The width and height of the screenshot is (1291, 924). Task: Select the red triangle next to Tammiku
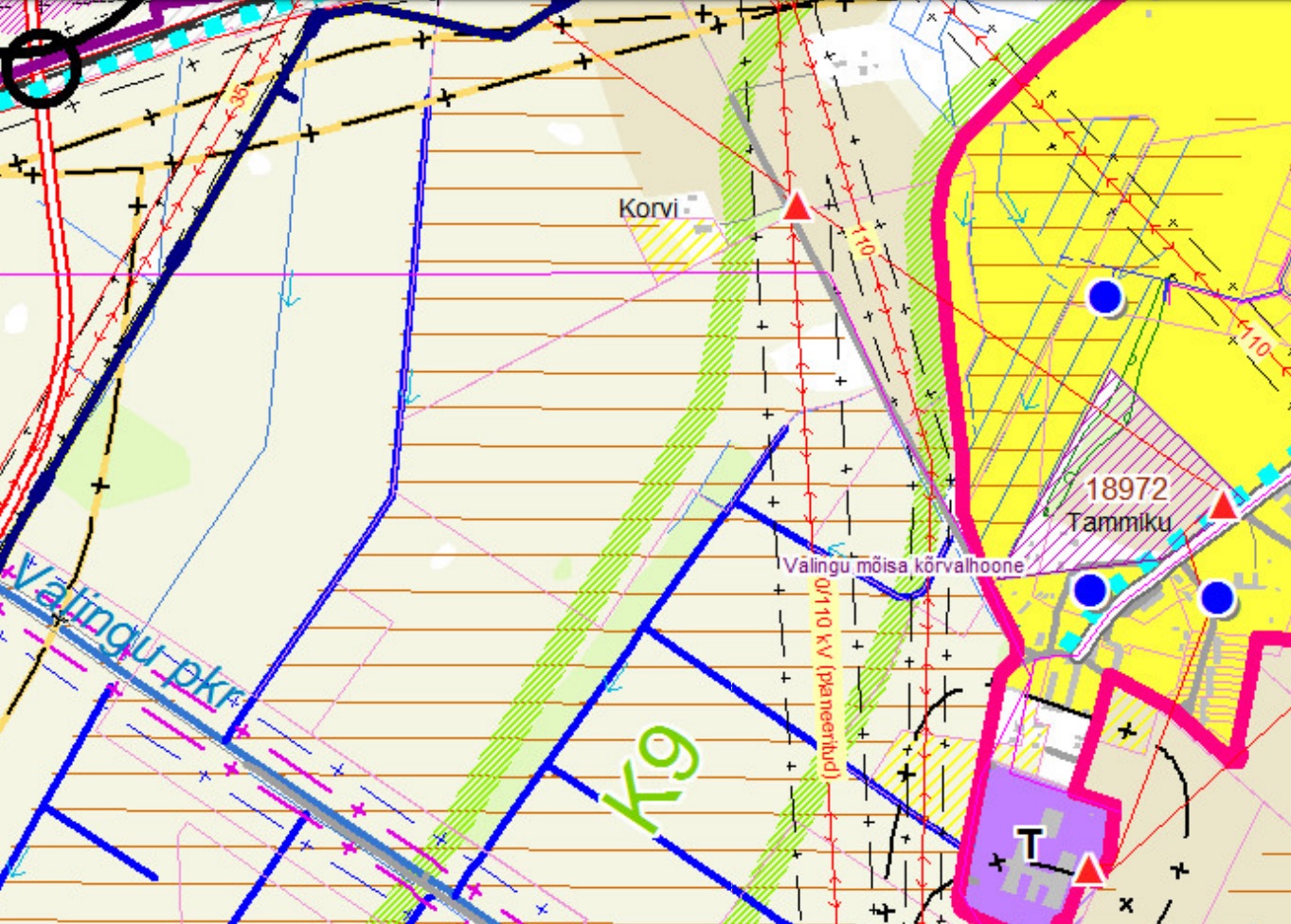coord(1223,506)
